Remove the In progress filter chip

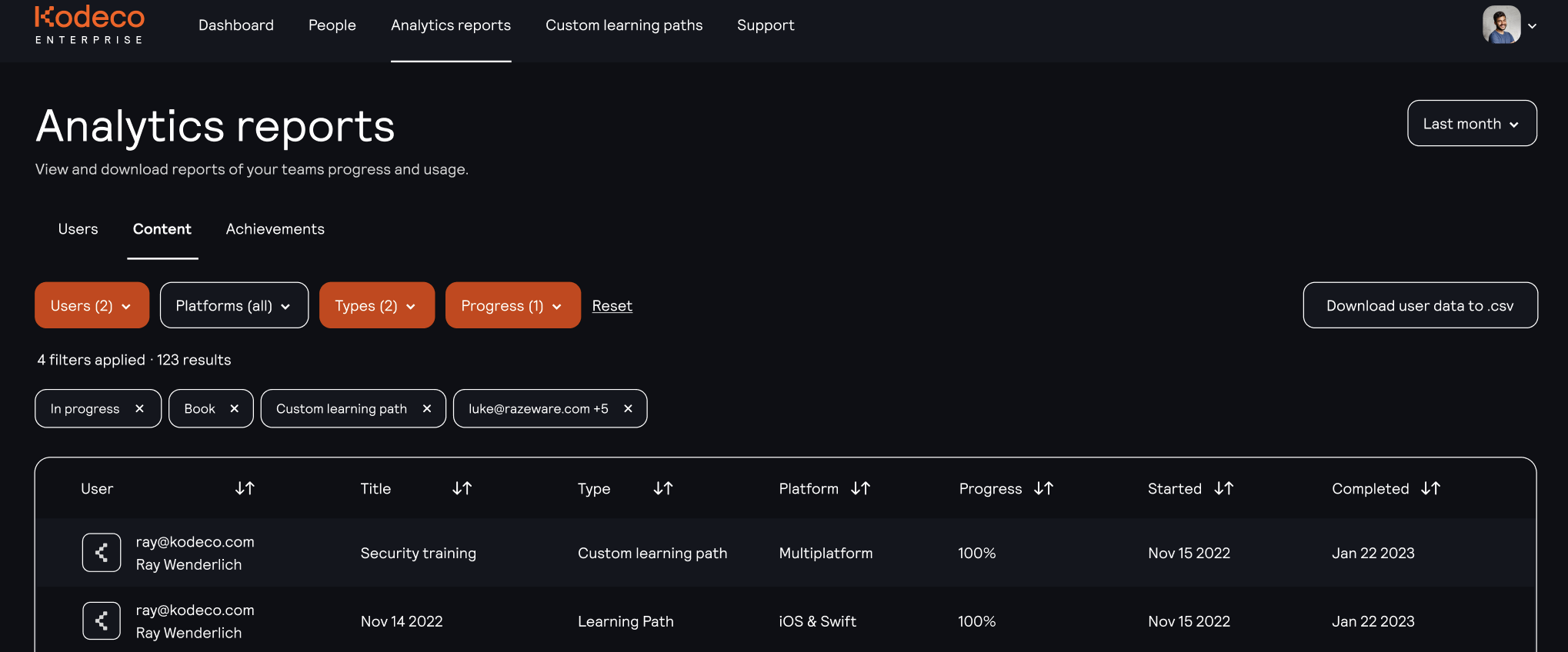click(139, 408)
